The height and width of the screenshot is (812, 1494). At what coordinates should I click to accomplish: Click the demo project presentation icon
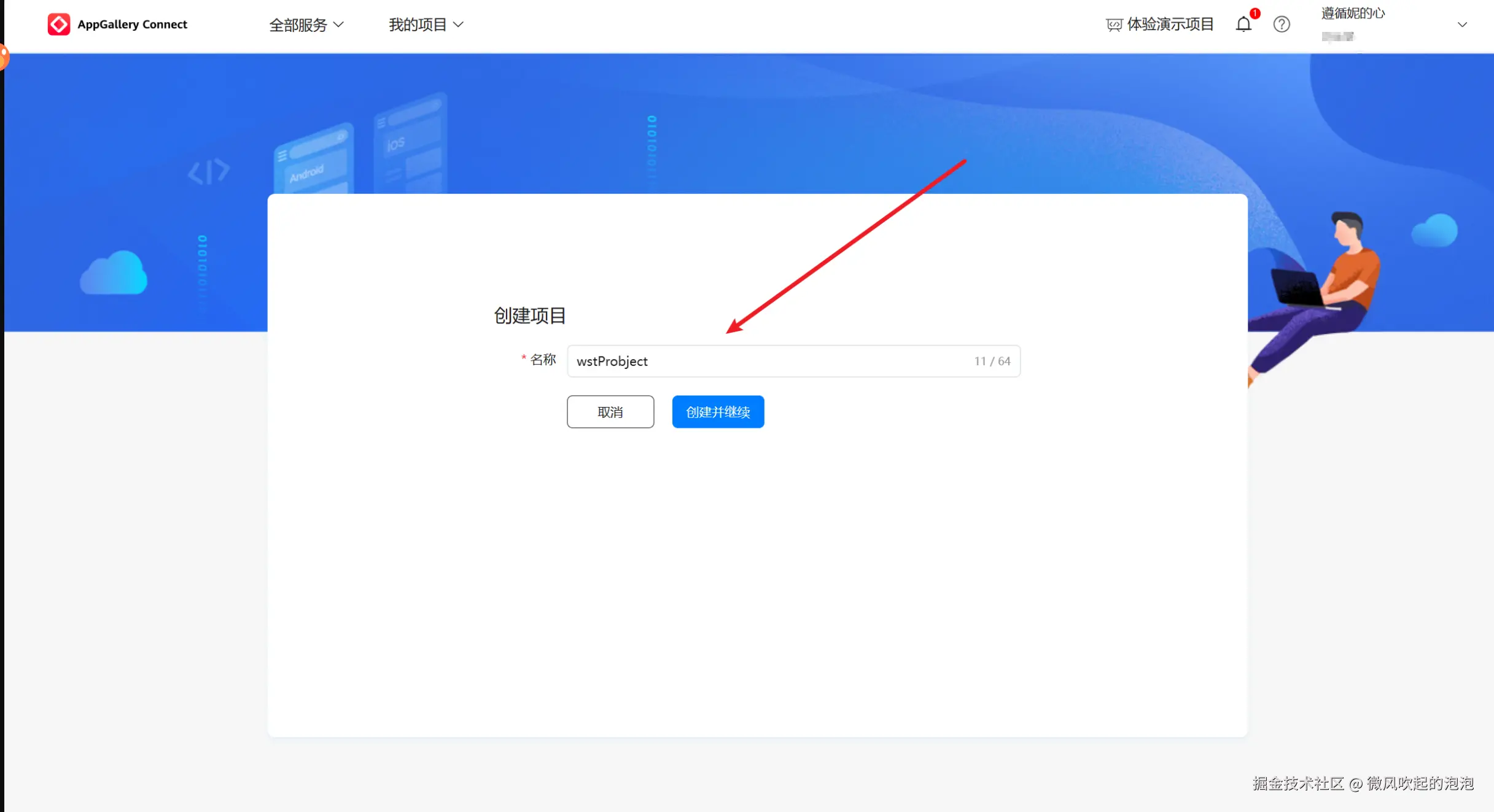pos(1113,25)
